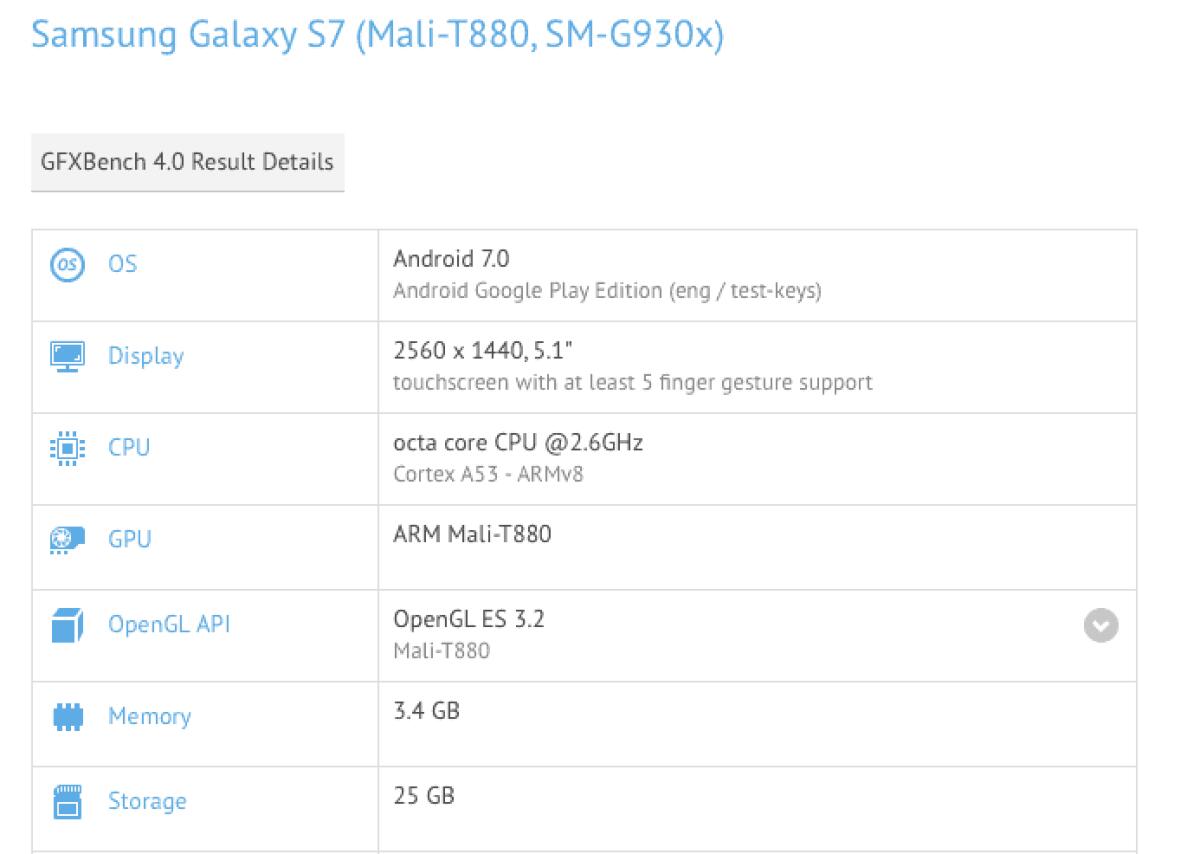1200x854 pixels.
Task: Click the GFXBench 4.0 Result Details label
Action: pyautogui.click(x=186, y=162)
